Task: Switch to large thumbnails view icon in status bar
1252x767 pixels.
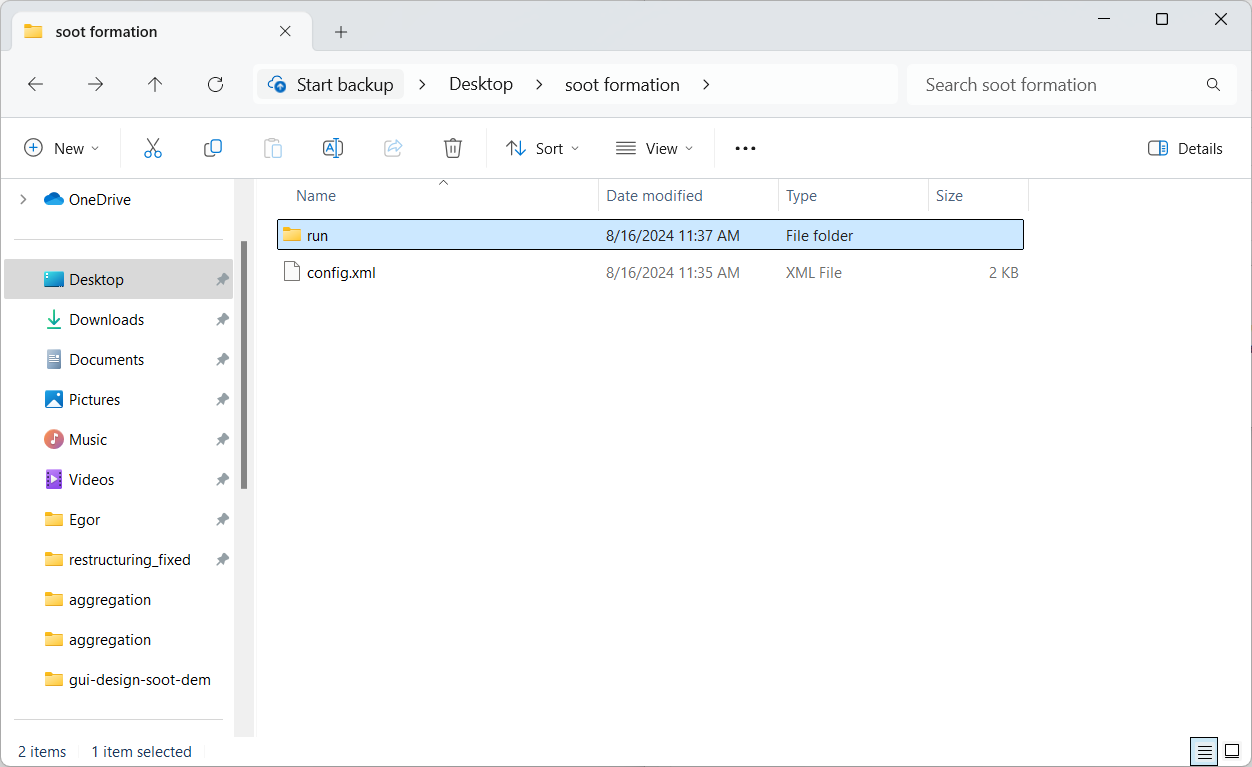Action: click(x=1232, y=752)
